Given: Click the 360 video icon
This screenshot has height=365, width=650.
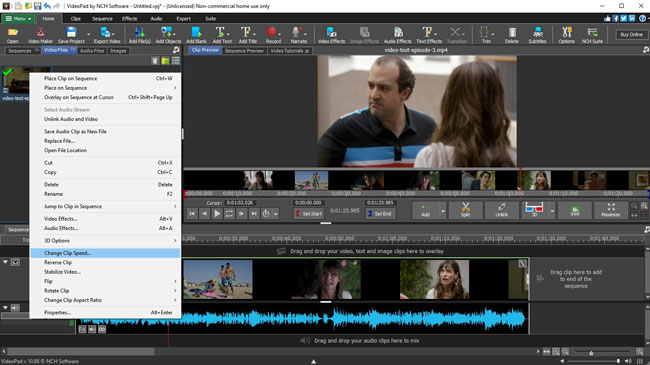Looking at the screenshot, I should [575, 210].
